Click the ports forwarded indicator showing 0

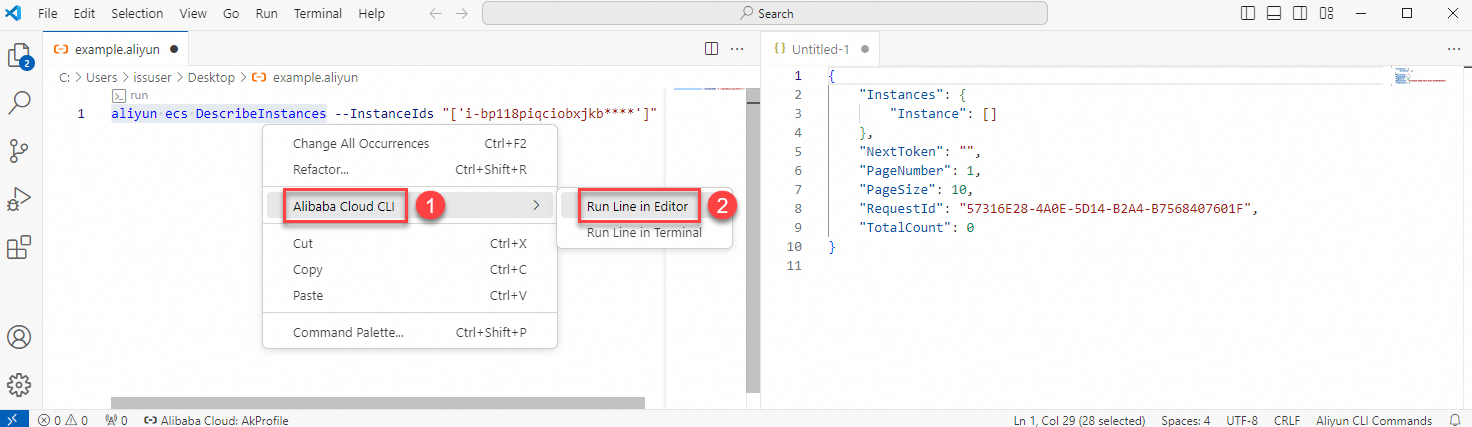(116, 420)
